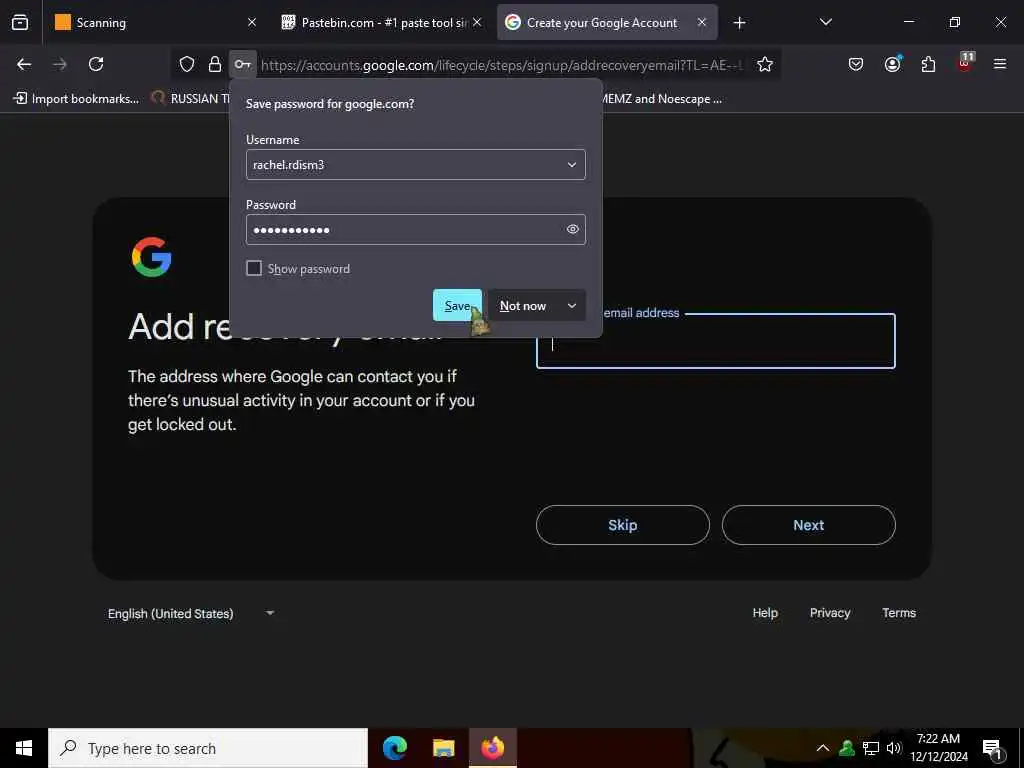Open the Firefox account icon

[x=892, y=64]
